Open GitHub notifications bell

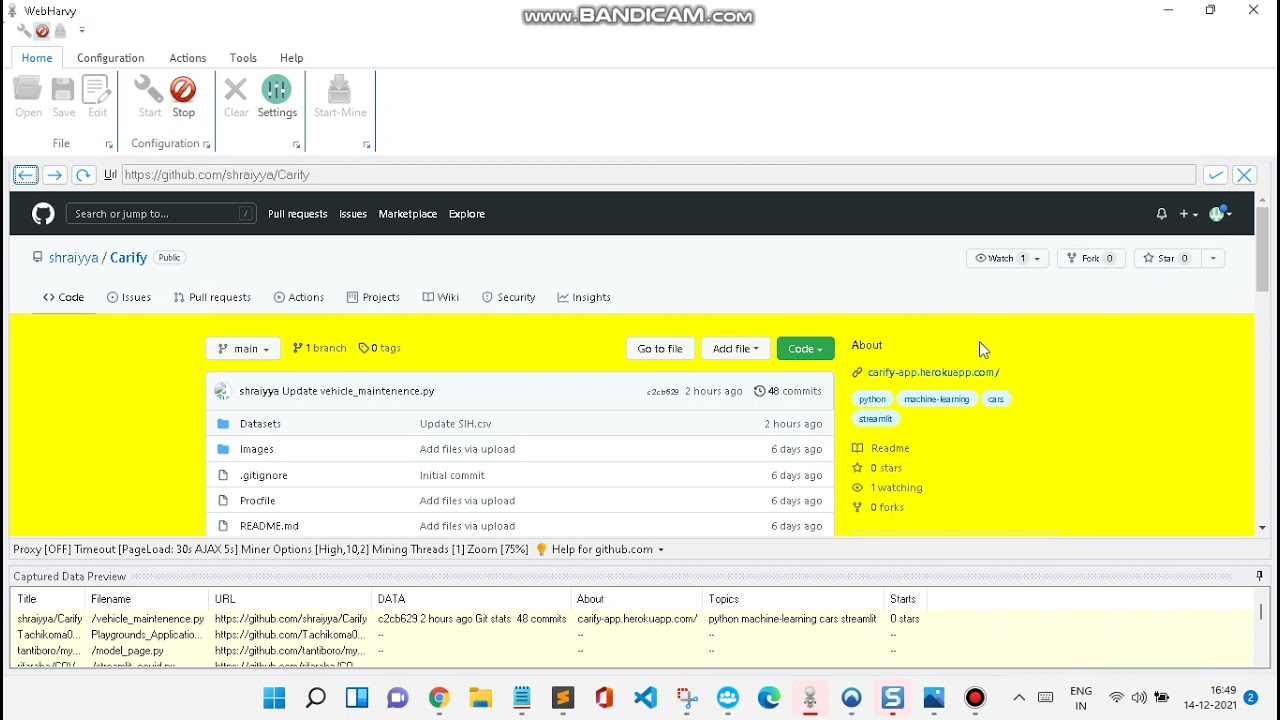1161,214
